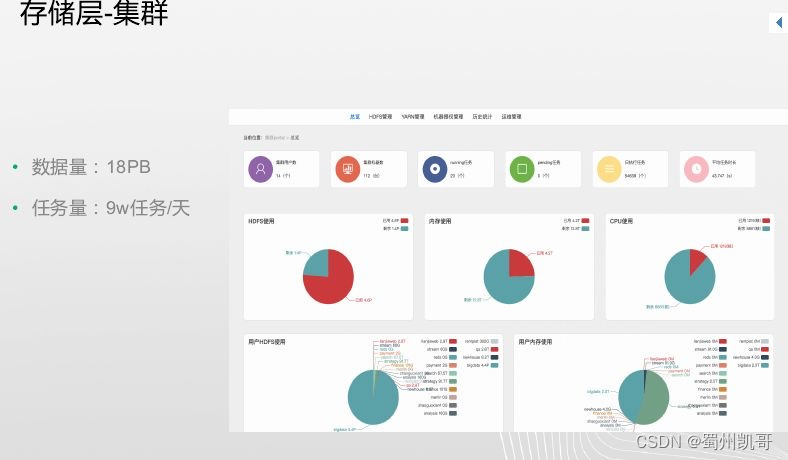Click the 用户HDFS使用 chart title
Image resolution: width=788 pixels, height=460 pixels.
click(267, 342)
